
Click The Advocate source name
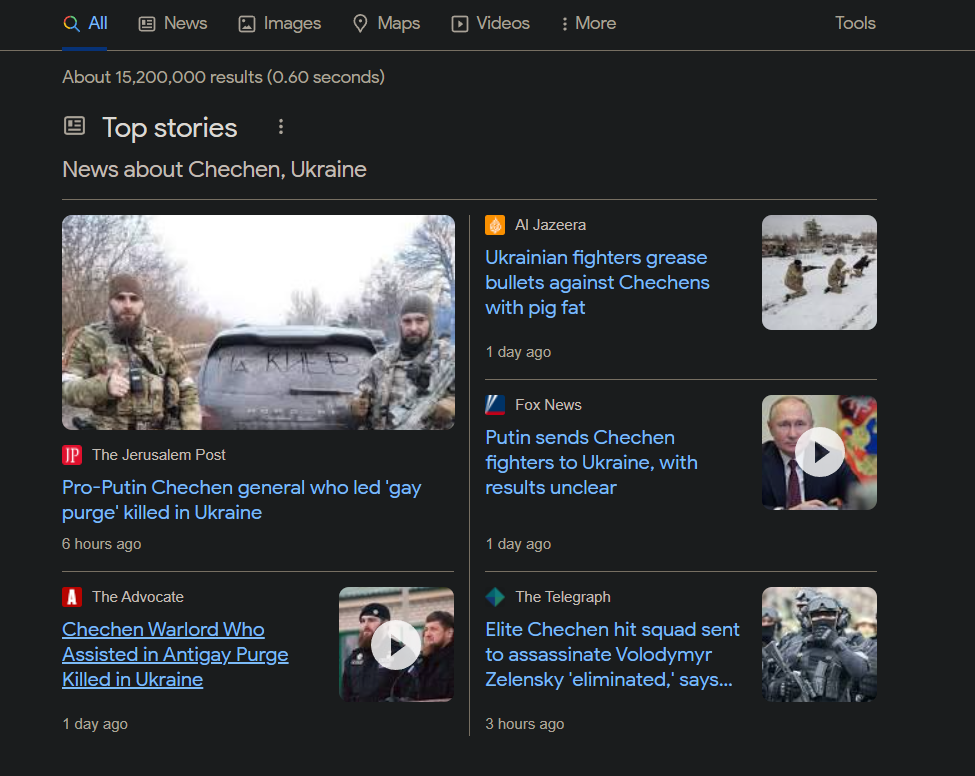point(138,597)
